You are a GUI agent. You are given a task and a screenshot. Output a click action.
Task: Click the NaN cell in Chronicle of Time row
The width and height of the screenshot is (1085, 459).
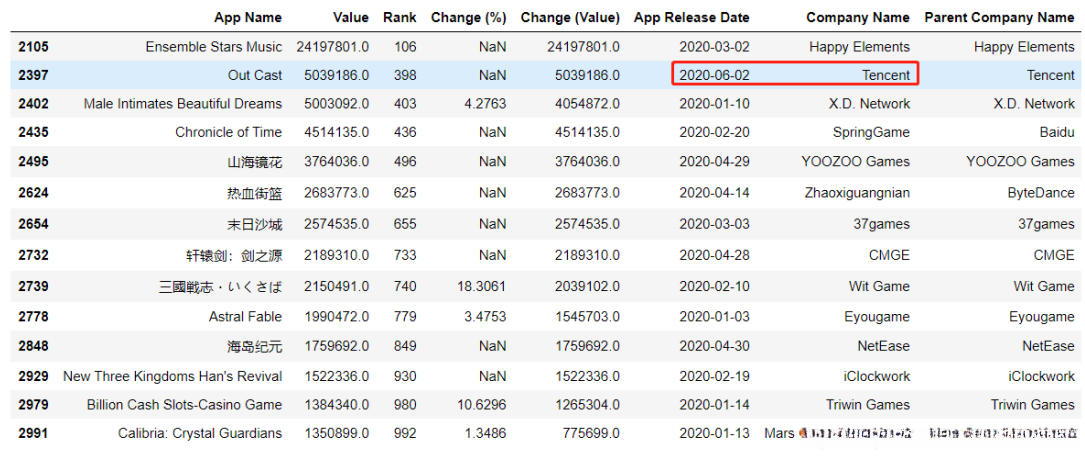492,132
